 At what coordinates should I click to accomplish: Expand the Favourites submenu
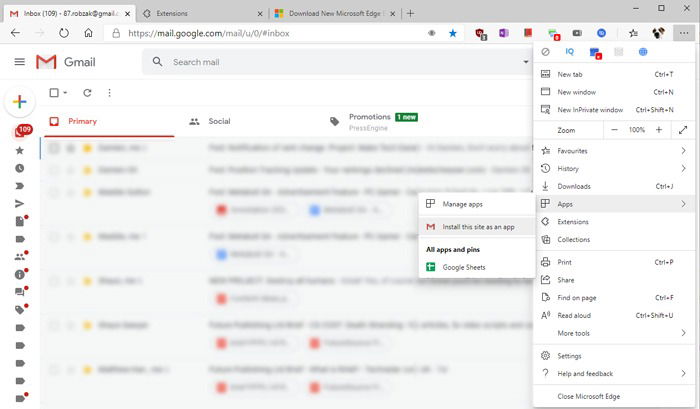click(683, 151)
